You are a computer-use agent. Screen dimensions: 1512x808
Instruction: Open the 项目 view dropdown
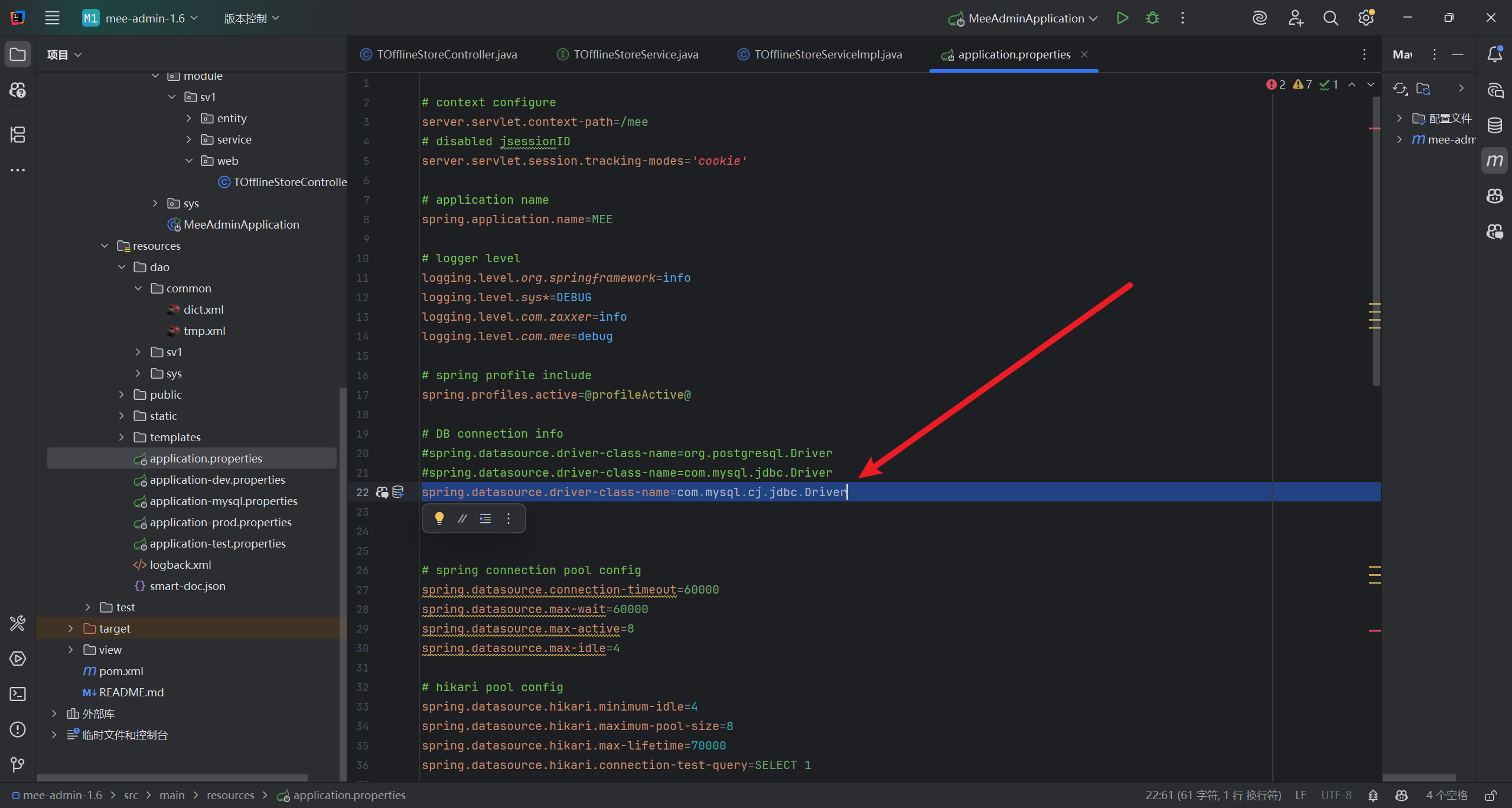point(64,54)
